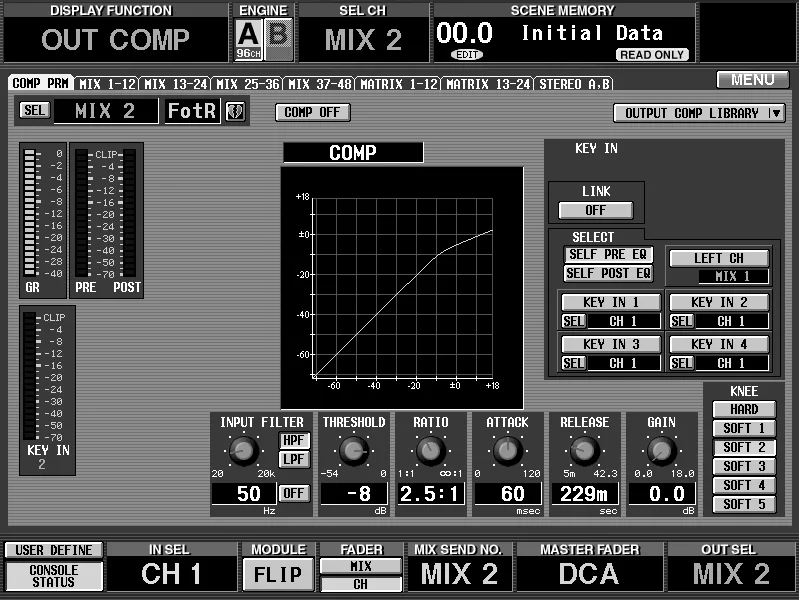The image size is (799, 600).
Task: Switch to the STEREO A,B tab
Action: click(574, 84)
